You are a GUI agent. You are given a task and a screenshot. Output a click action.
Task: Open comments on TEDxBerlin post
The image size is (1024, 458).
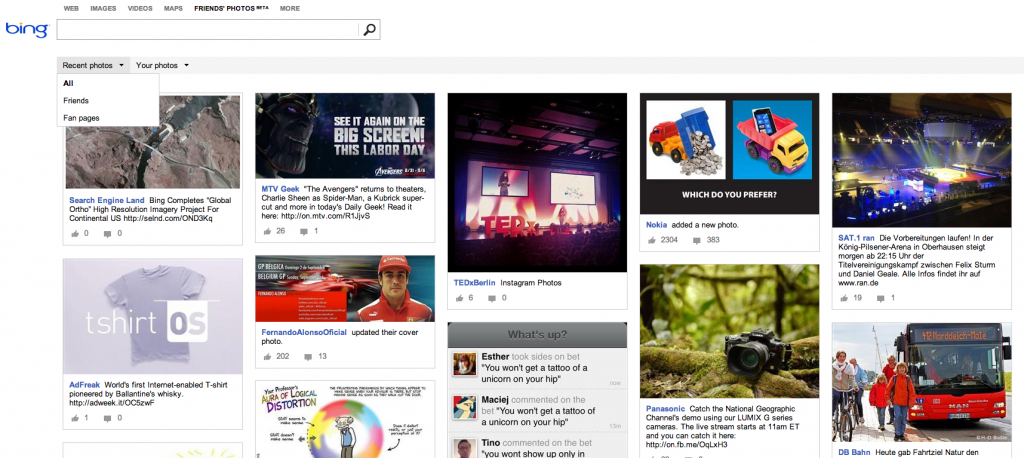(x=492, y=298)
